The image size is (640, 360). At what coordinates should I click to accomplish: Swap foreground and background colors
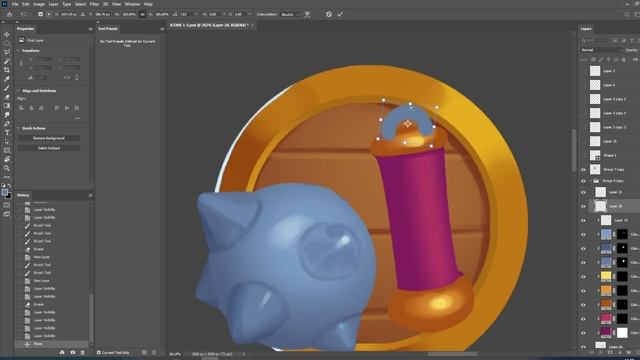(x=9, y=185)
